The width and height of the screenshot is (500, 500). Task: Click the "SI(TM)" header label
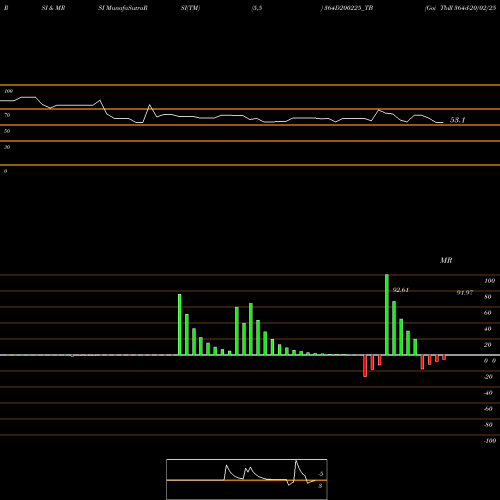[190, 8]
